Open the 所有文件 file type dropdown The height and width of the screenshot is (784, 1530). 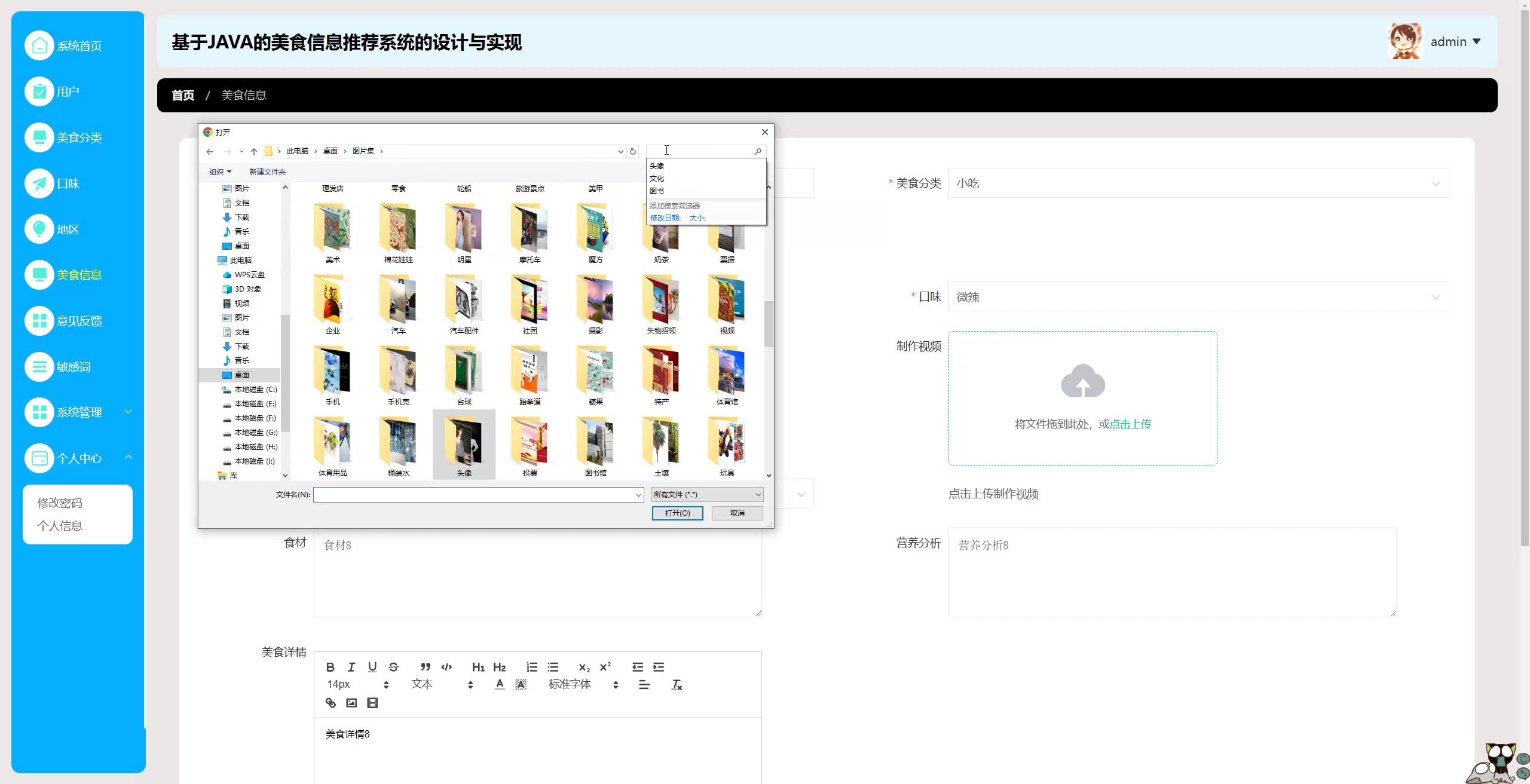pyautogui.click(x=707, y=494)
